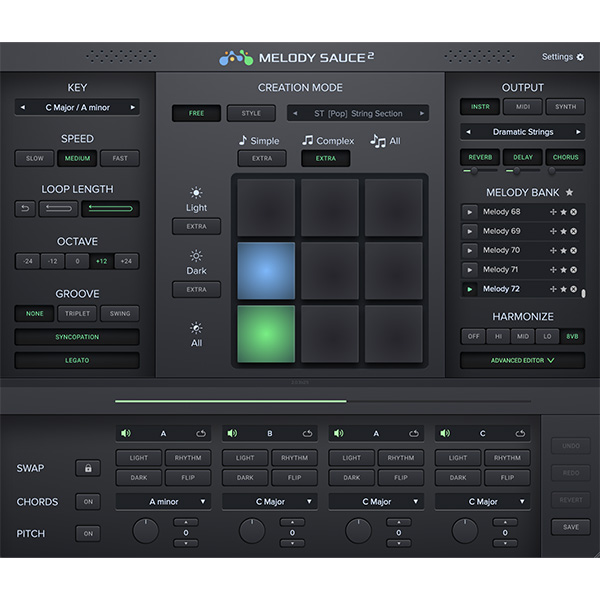Image resolution: width=600 pixels, height=600 pixels.
Task: Toggle Chords ON button
Action: [88, 502]
